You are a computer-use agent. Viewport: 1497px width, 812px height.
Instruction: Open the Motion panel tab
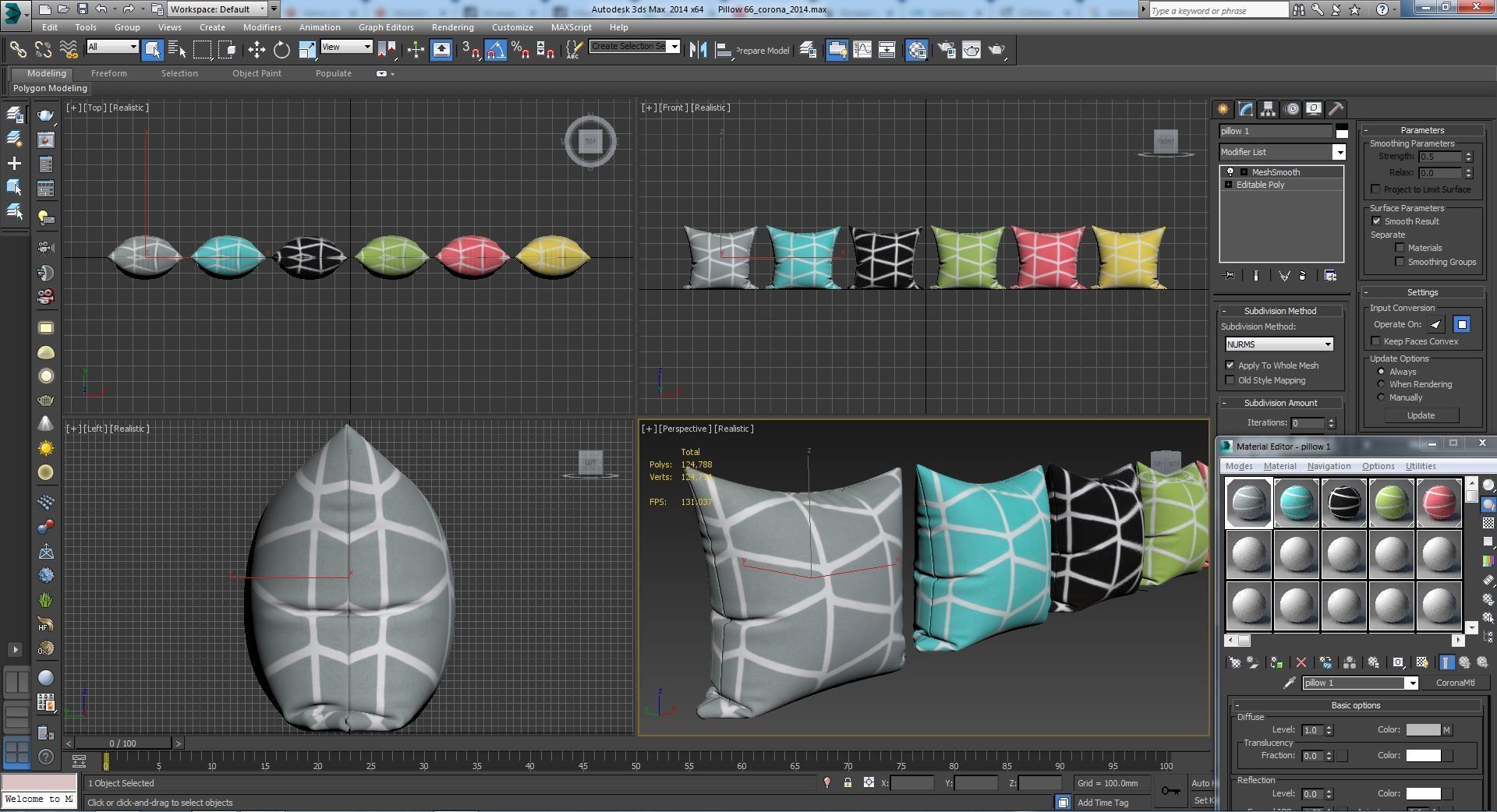click(1292, 109)
